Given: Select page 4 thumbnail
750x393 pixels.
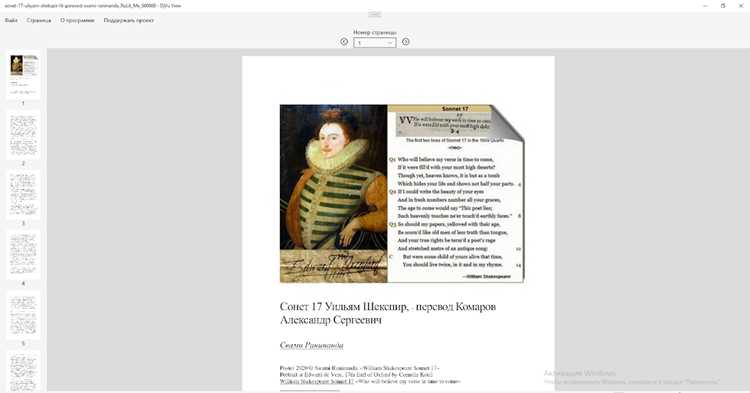Looking at the screenshot, I should point(23,255).
